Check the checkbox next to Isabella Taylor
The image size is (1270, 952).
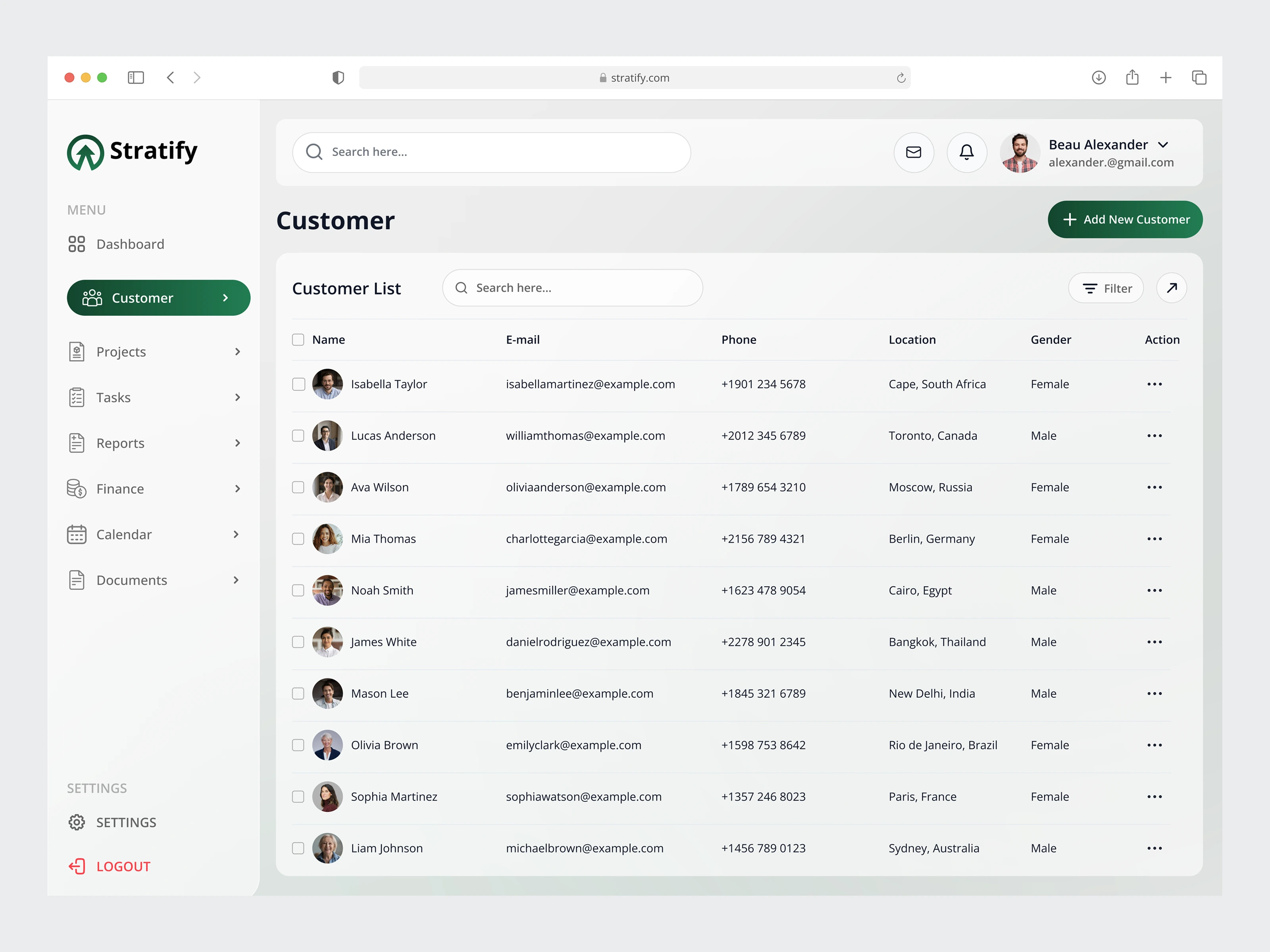(x=298, y=384)
